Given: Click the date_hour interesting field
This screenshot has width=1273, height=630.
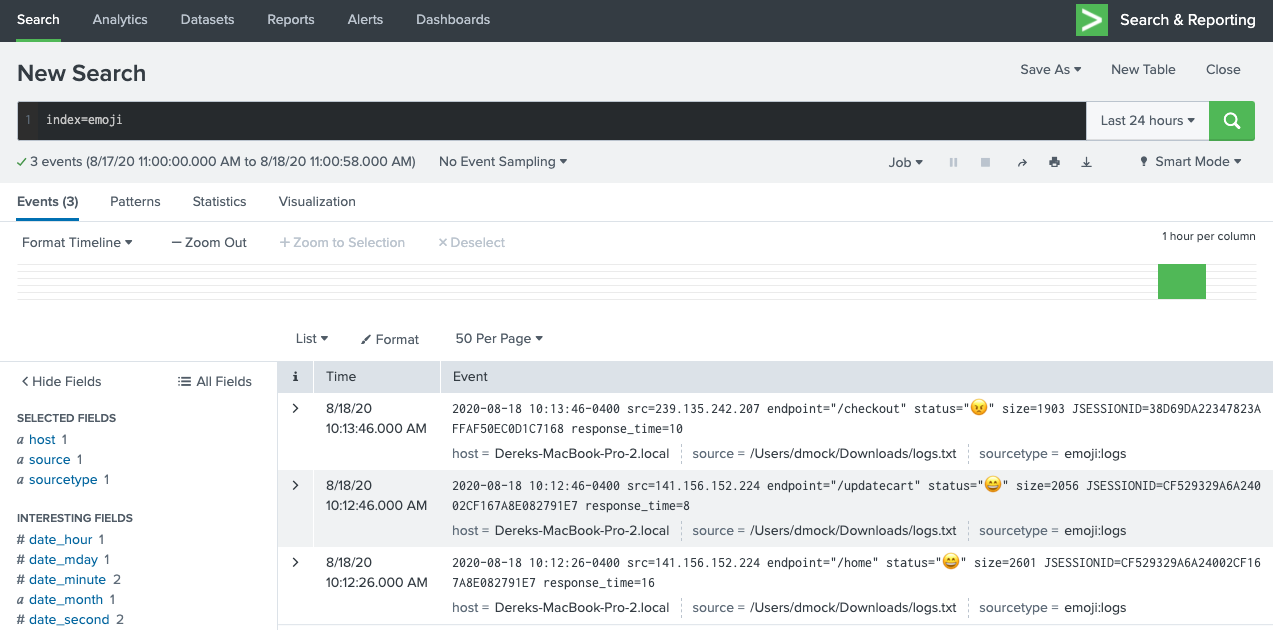Looking at the screenshot, I should (x=60, y=539).
